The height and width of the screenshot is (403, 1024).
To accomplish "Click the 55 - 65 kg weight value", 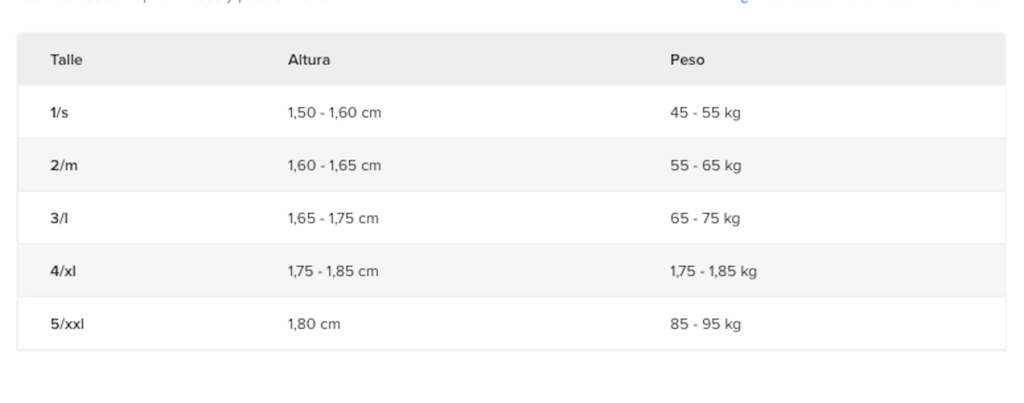I will tap(706, 165).
